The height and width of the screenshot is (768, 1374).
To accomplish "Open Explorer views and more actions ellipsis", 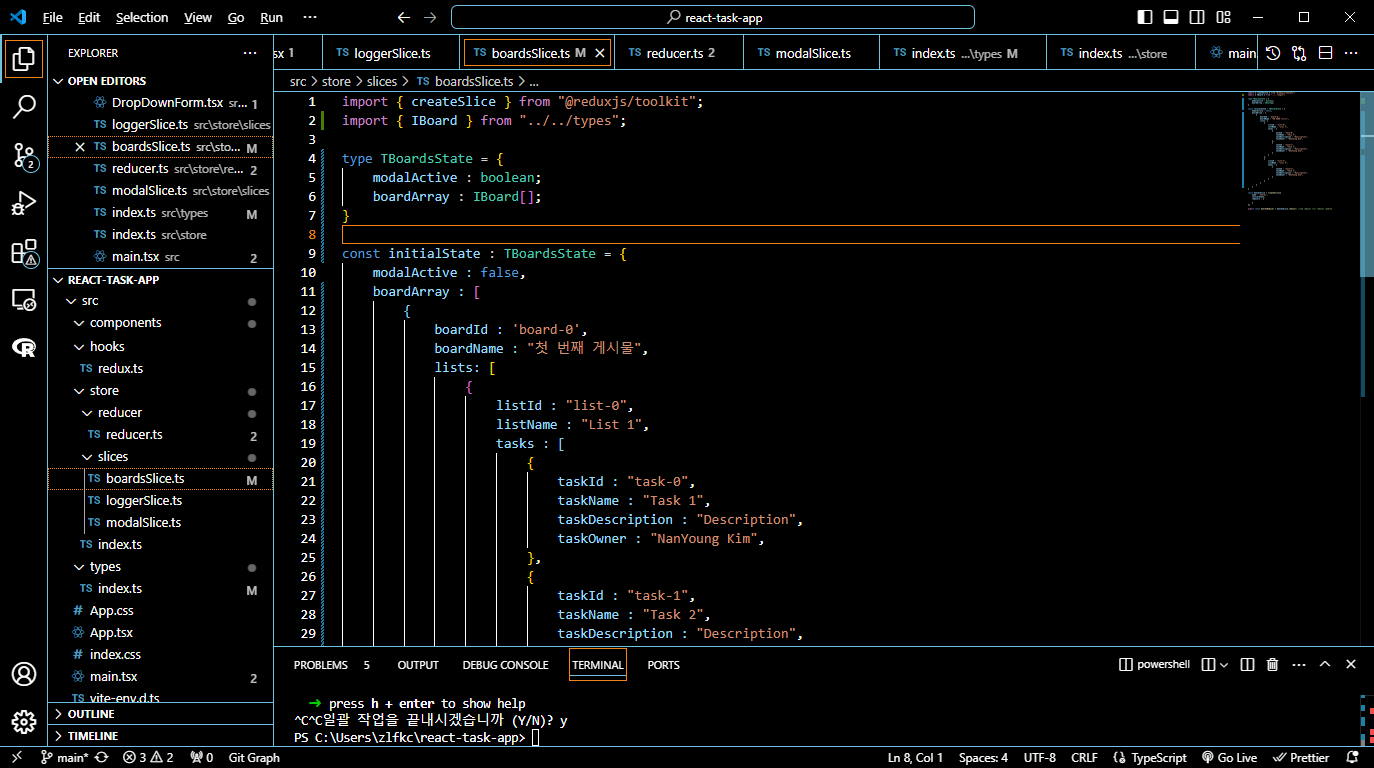I will pos(250,53).
